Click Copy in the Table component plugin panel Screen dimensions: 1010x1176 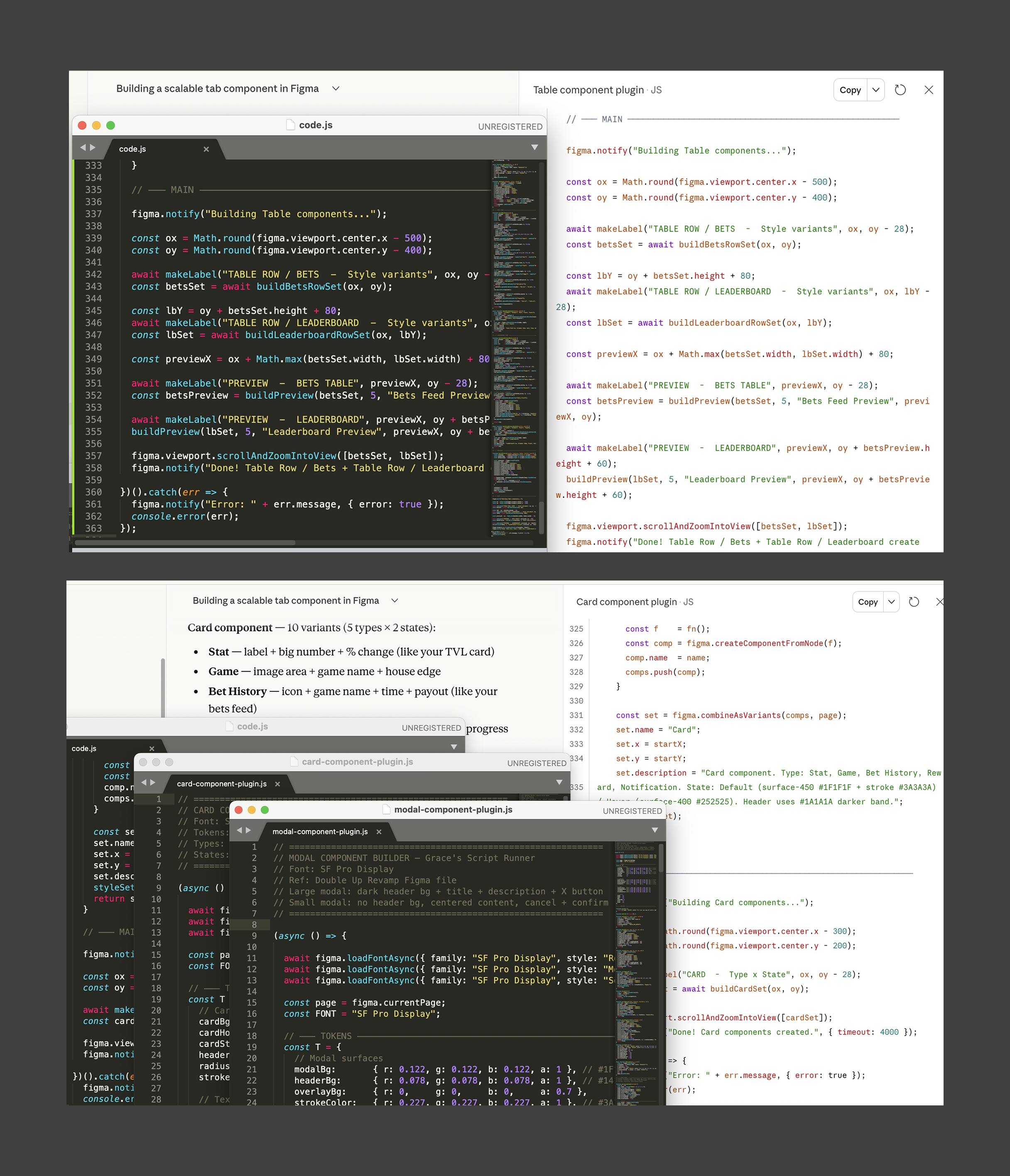[850, 90]
